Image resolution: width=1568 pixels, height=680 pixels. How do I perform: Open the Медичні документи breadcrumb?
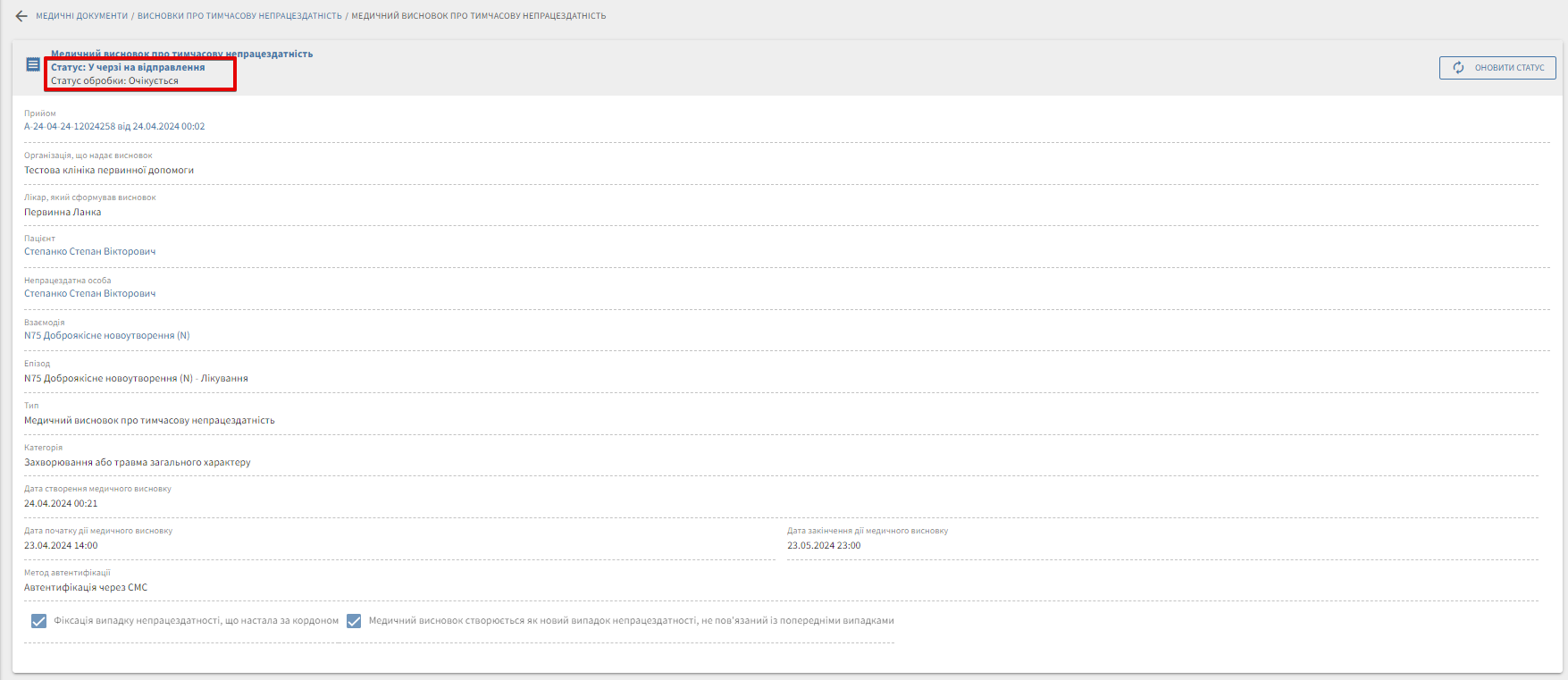pos(81,16)
